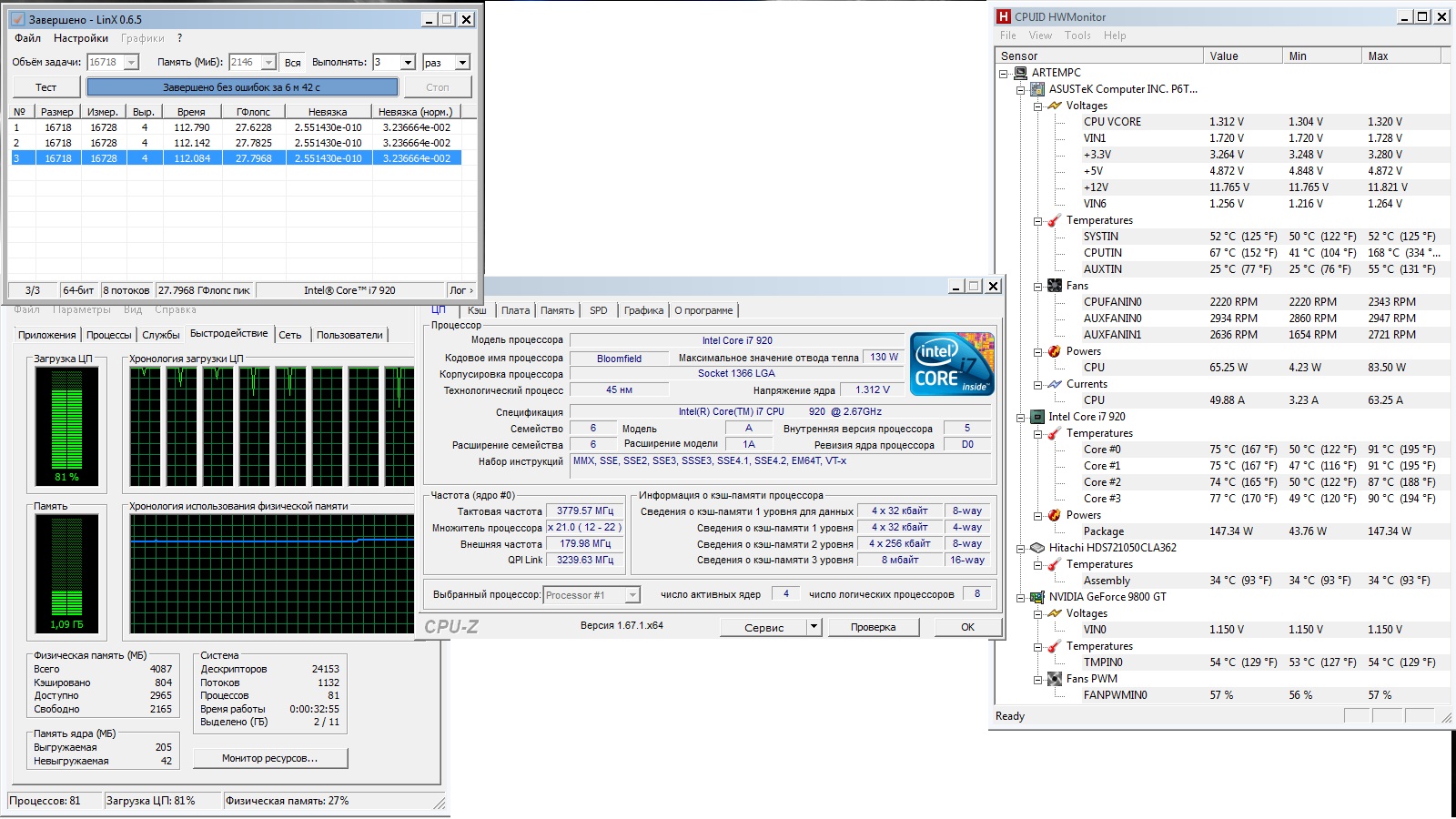Viewport: 1456px width, 819px height.
Task: Collapse the Currents node in HWMonitor
Action: point(1038,385)
